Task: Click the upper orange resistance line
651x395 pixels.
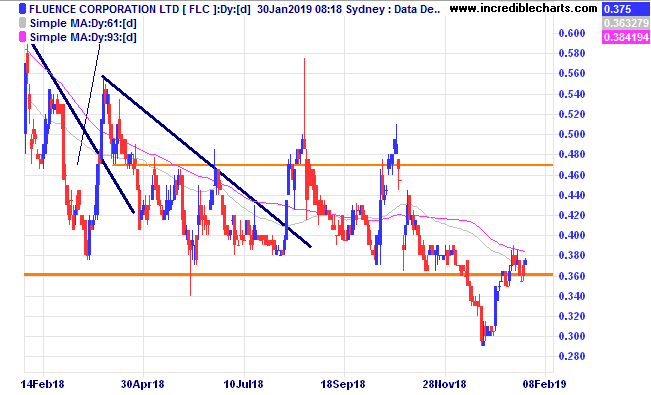Action: point(332,165)
